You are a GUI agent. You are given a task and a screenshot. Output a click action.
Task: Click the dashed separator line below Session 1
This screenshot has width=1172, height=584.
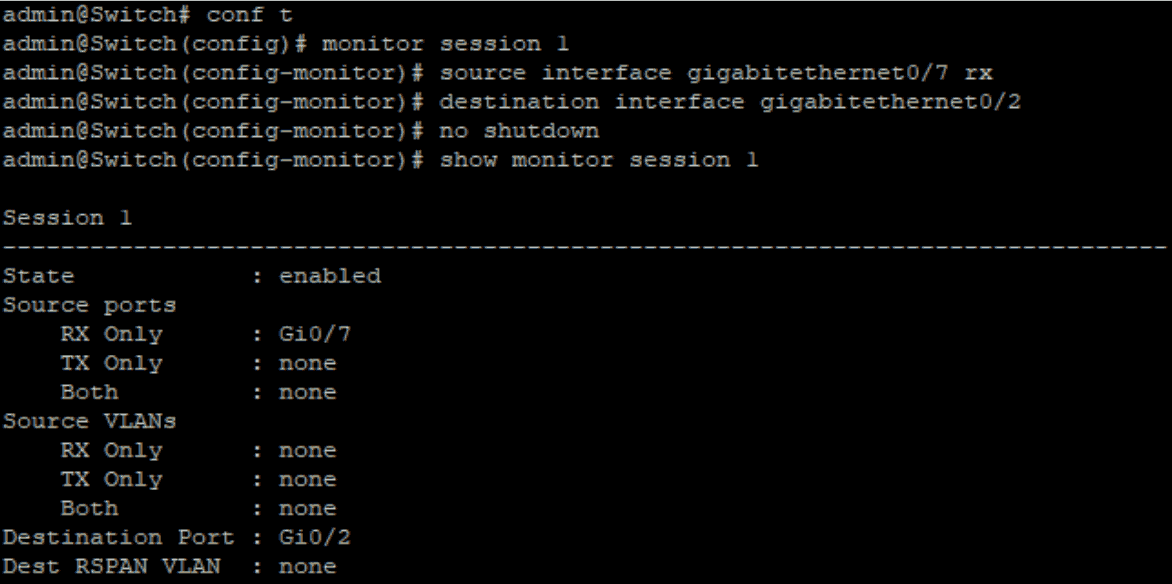click(x=584, y=244)
